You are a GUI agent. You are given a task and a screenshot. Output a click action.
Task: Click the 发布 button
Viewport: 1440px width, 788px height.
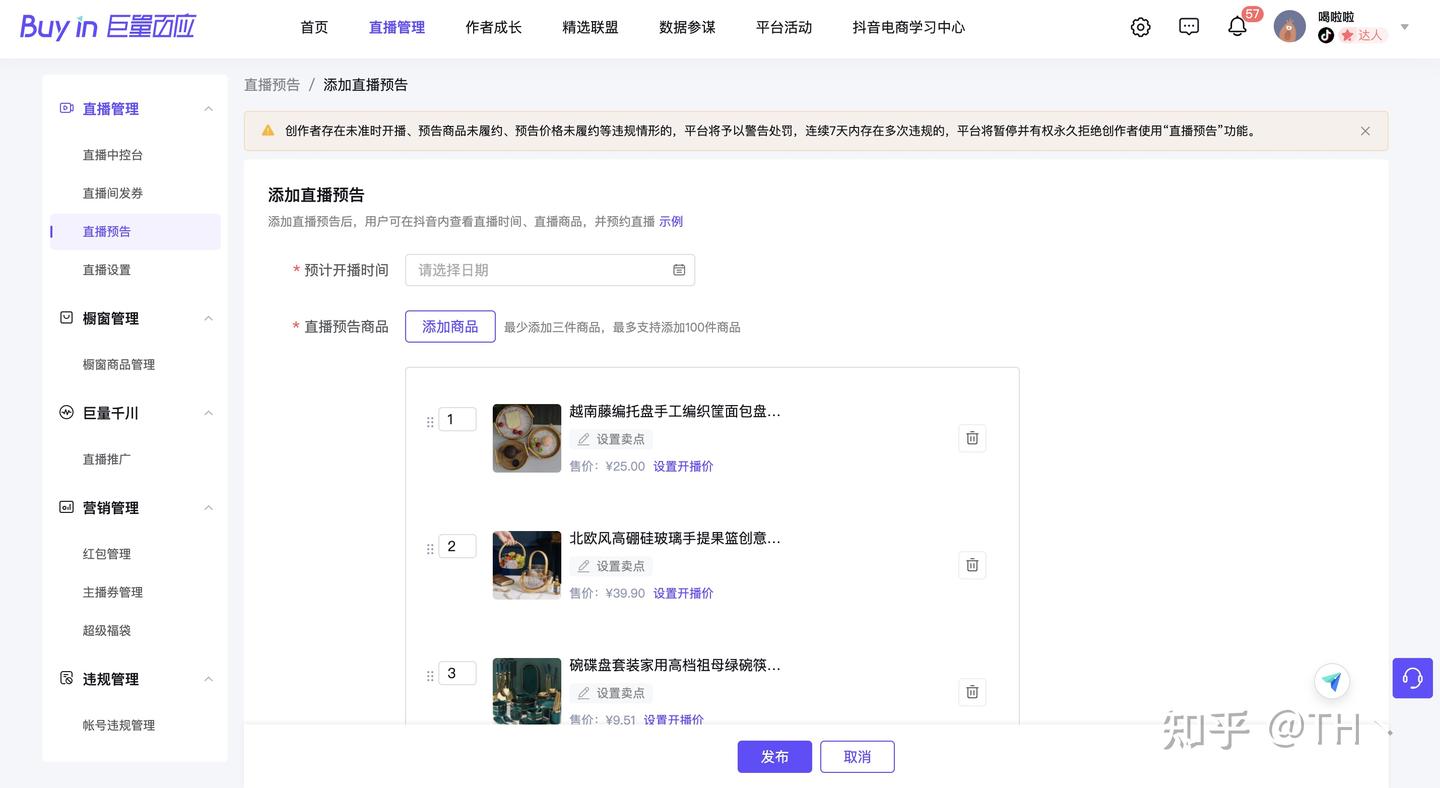tap(775, 757)
